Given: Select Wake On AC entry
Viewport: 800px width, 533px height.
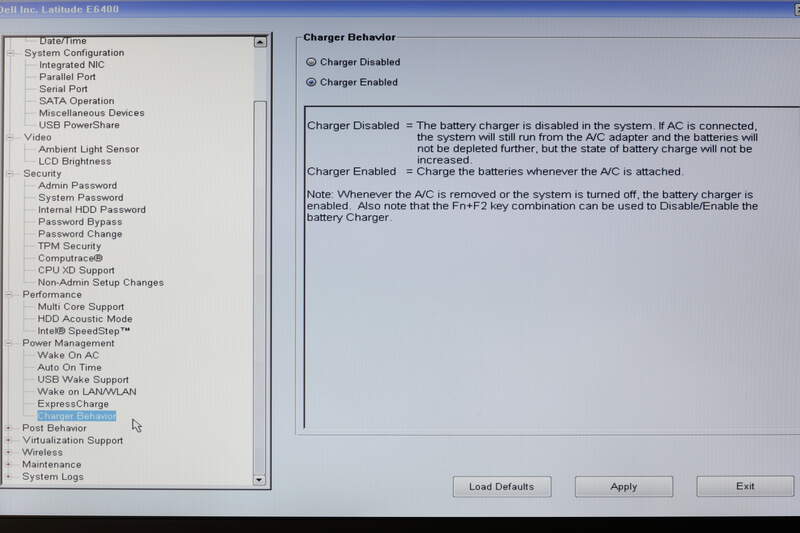Looking at the screenshot, I should 68,356.
